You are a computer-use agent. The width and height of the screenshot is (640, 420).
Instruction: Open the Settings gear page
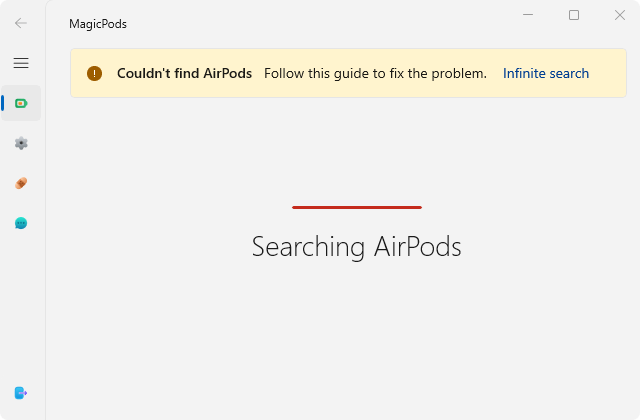(x=21, y=143)
